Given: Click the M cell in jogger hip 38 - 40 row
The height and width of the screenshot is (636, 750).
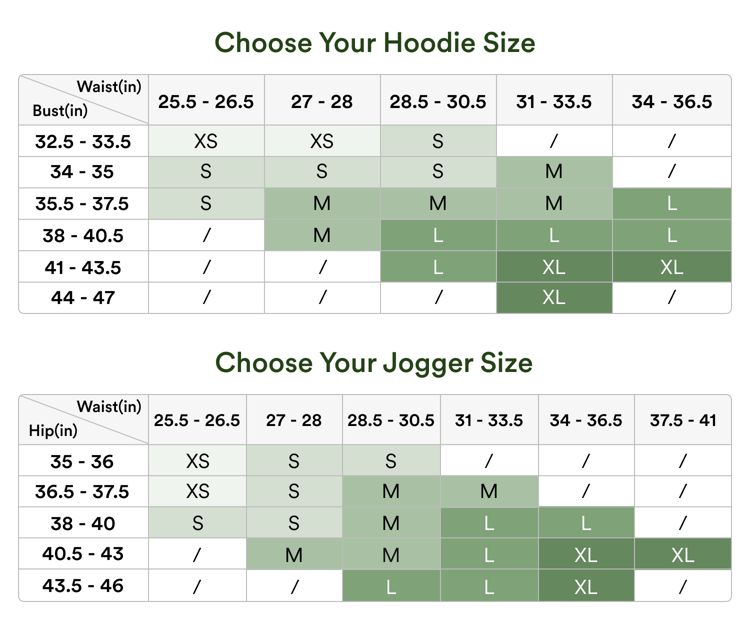Looking at the screenshot, I should (391, 524).
